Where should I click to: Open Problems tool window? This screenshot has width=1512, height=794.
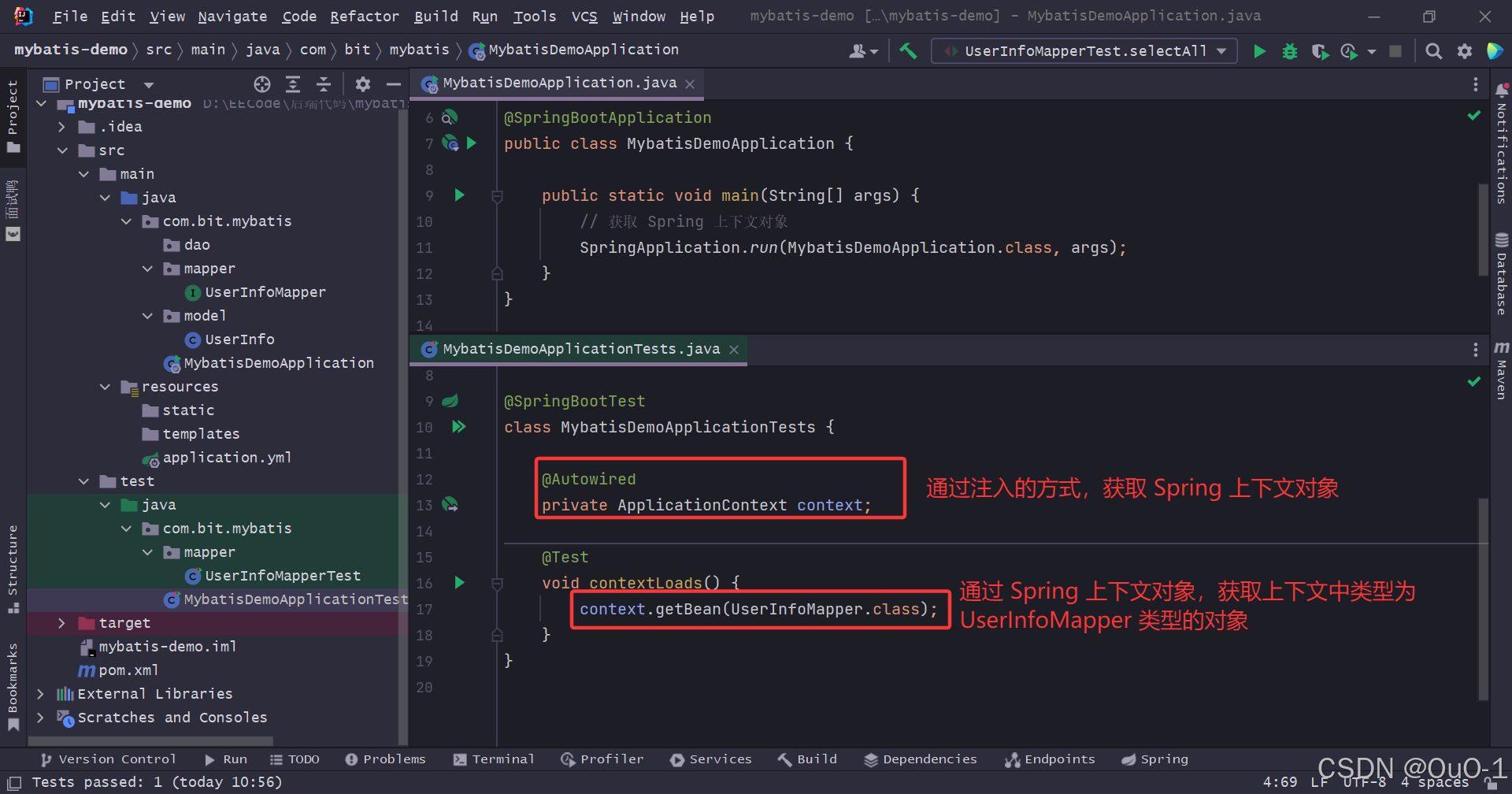coord(385,759)
